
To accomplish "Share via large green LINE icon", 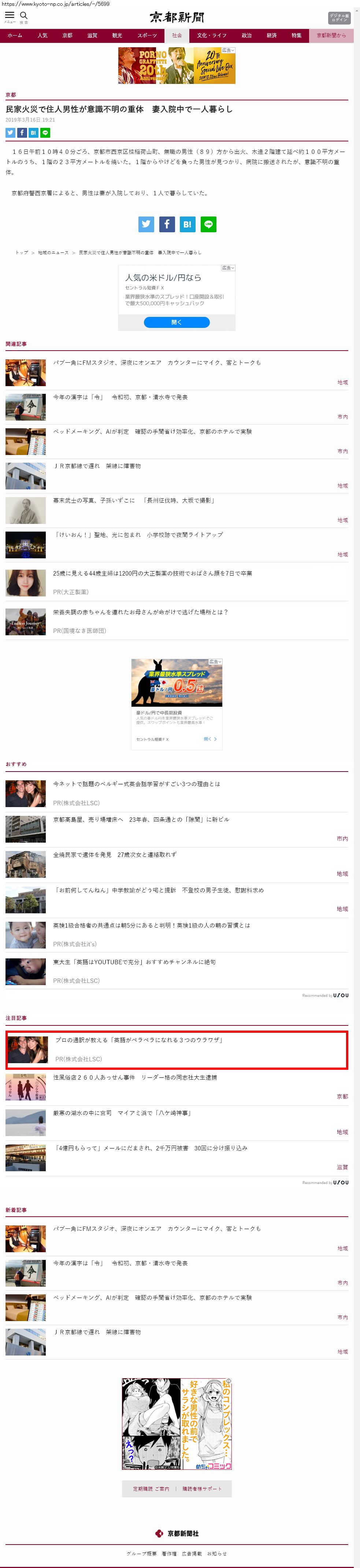I will click(x=208, y=224).
